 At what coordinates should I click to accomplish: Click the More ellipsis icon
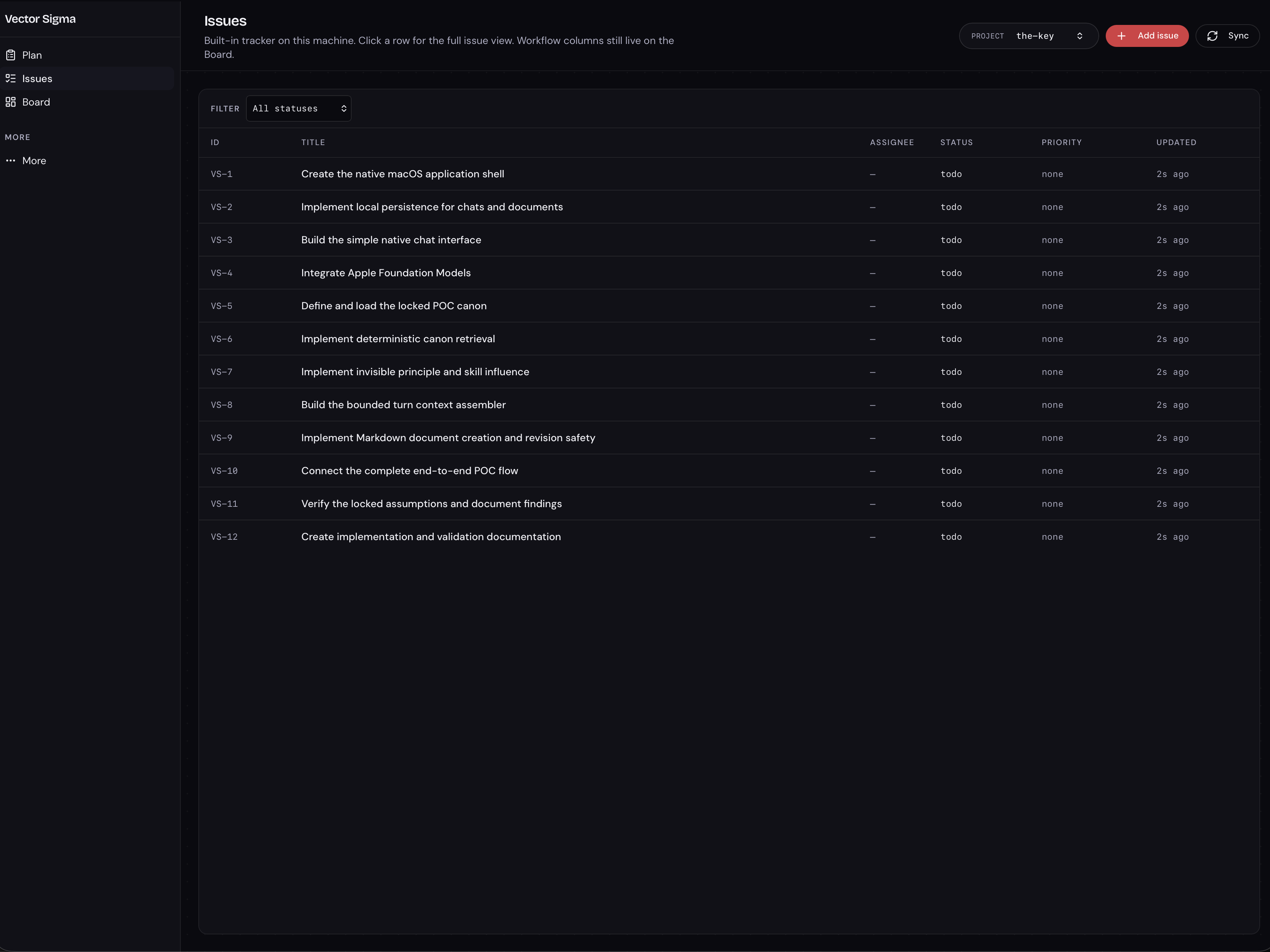[x=10, y=160]
